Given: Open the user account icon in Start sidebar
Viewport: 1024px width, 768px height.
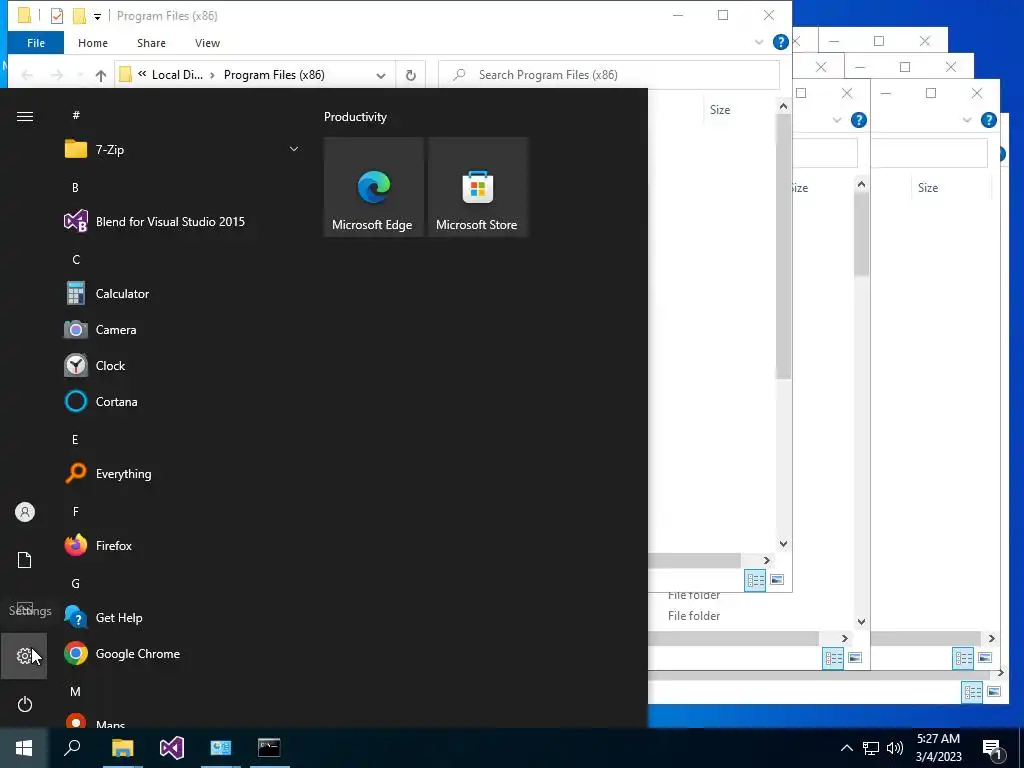Looking at the screenshot, I should coord(24,512).
